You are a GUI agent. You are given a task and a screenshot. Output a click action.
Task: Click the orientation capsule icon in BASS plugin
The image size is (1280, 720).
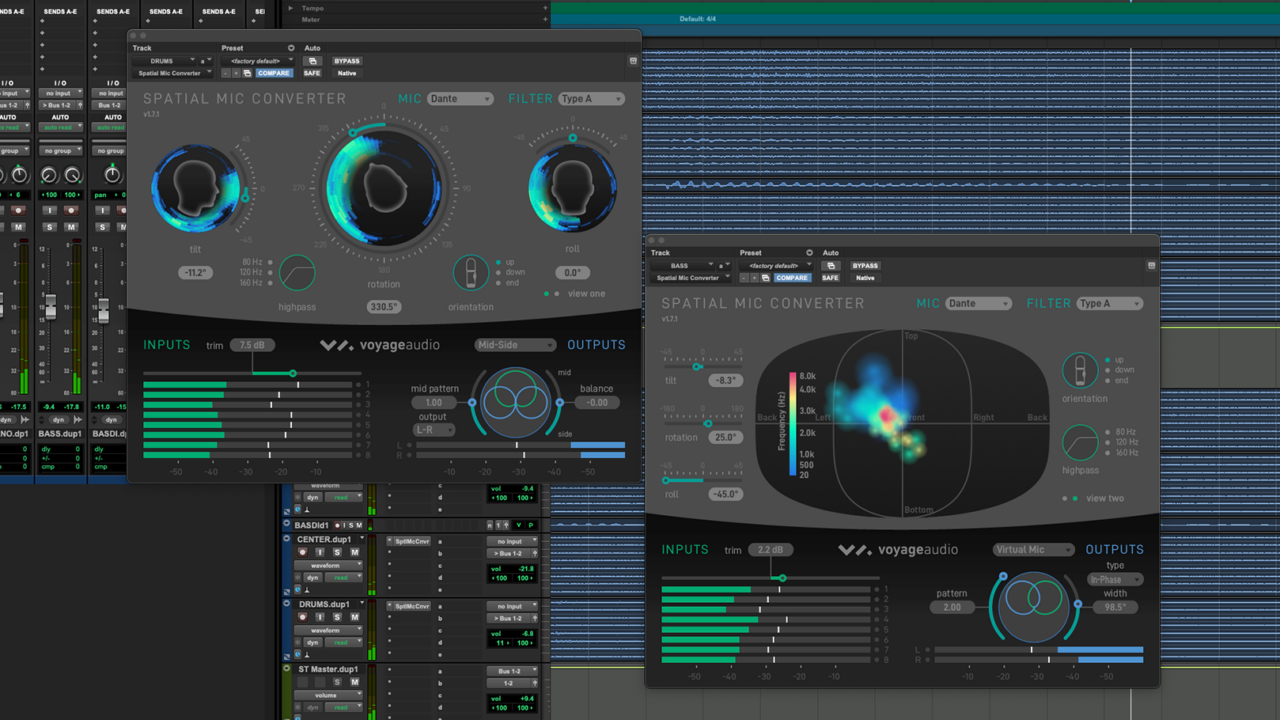pyautogui.click(x=1083, y=372)
